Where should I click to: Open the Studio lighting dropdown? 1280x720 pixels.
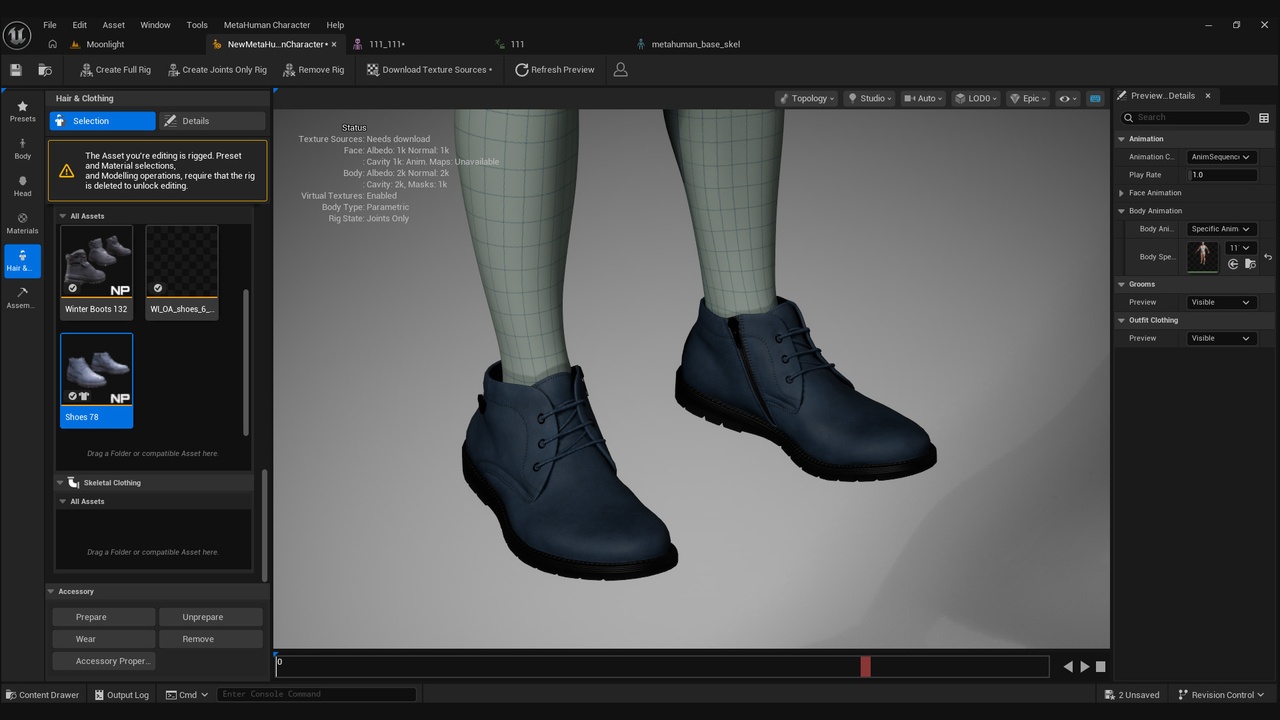(x=870, y=98)
